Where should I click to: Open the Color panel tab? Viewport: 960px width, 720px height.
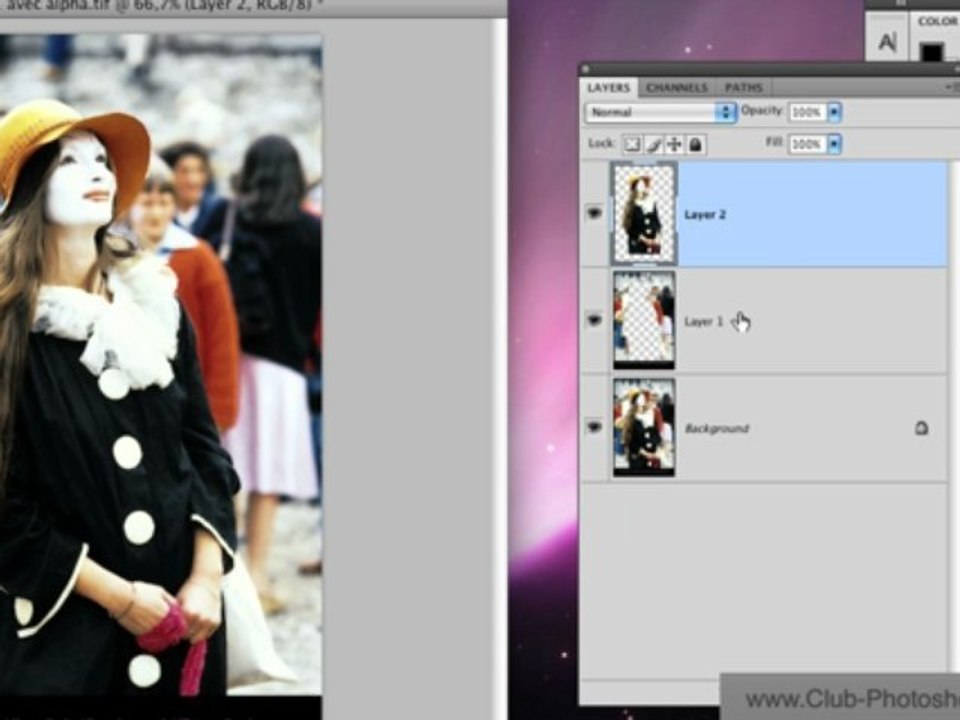[x=937, y=21]
